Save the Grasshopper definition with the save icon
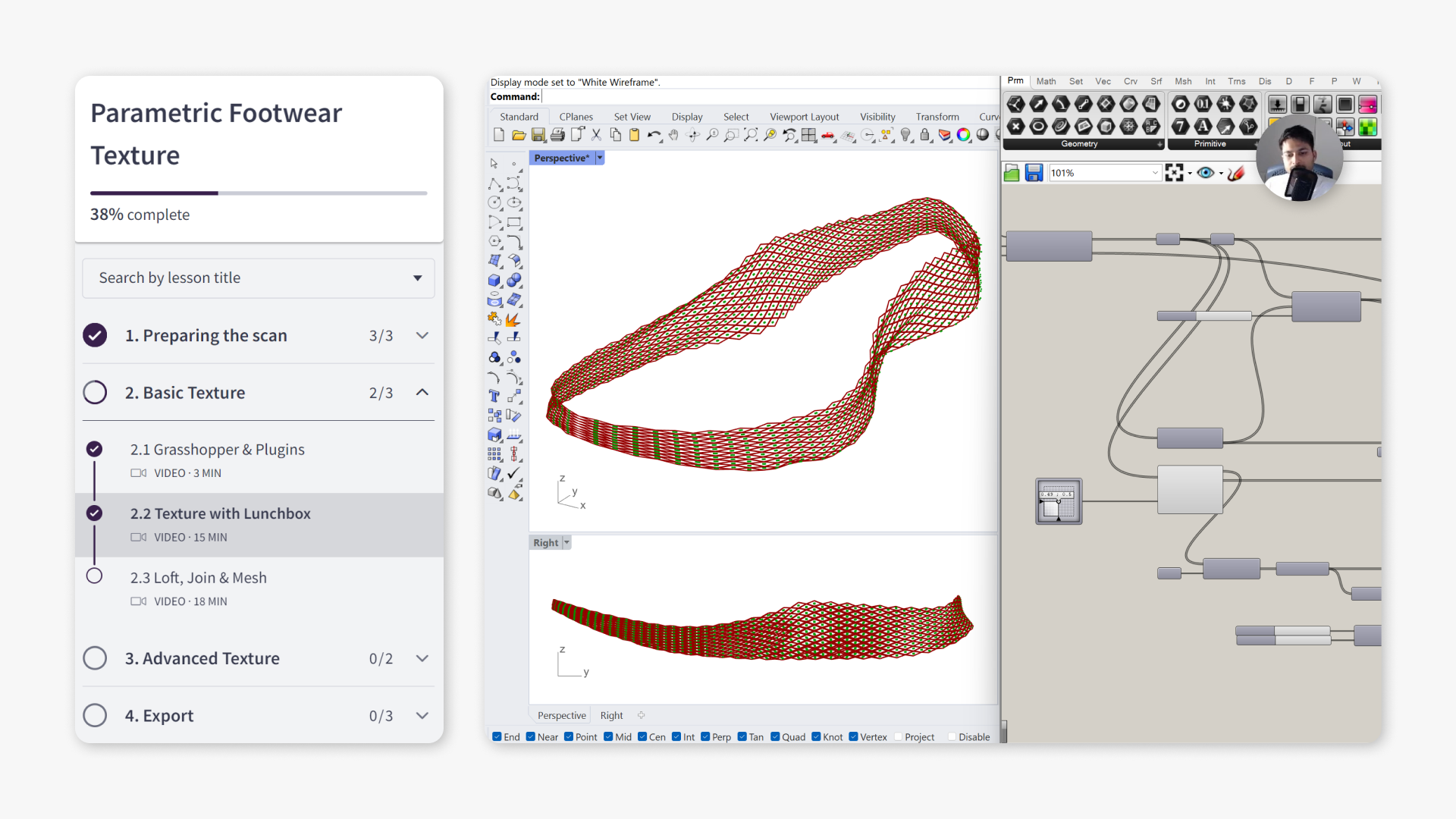This screenshot has height=819, width=1456. click(x=1034, y=172)
